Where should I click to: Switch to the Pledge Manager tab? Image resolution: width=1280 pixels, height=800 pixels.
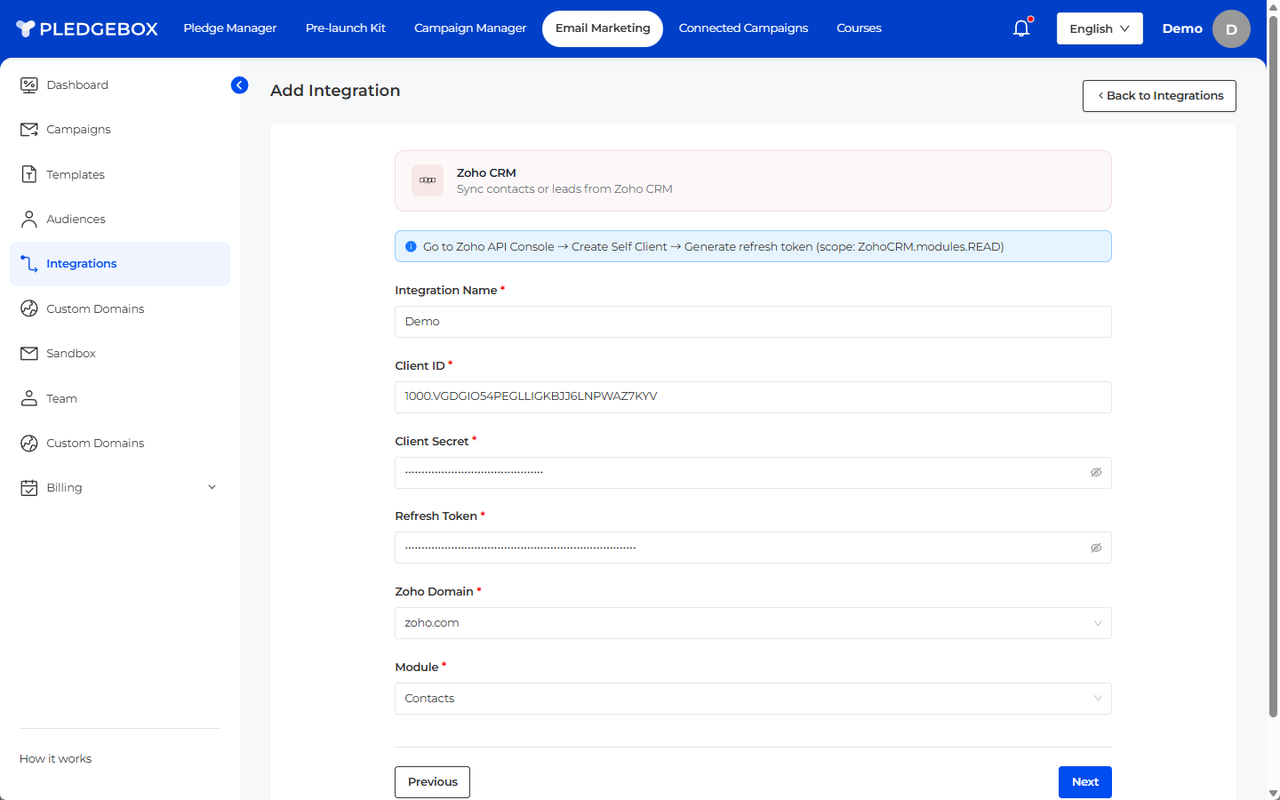coord(230,28)
